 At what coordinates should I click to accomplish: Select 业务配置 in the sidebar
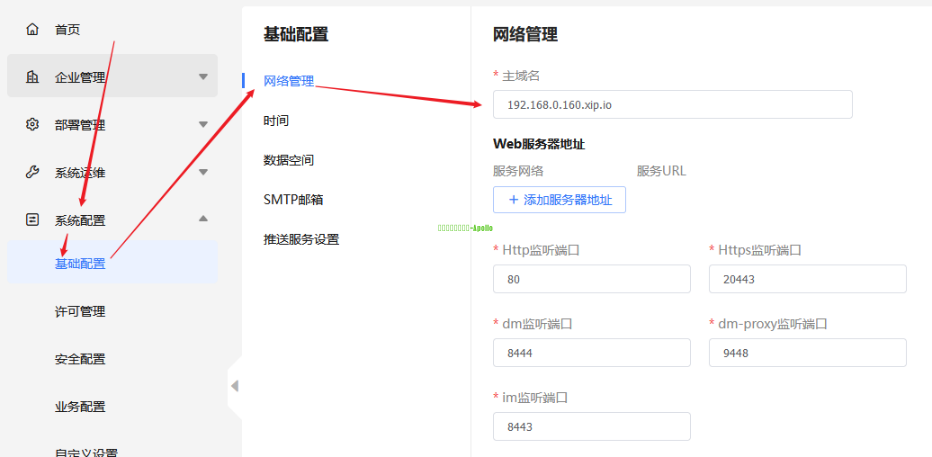coord(80,407)
